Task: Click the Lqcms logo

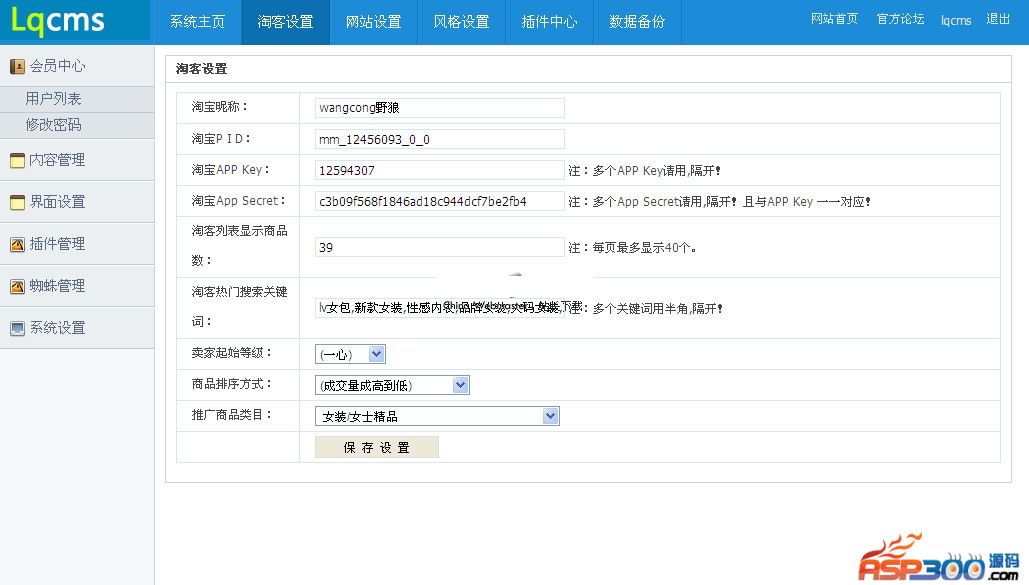Action: (58, 21)
